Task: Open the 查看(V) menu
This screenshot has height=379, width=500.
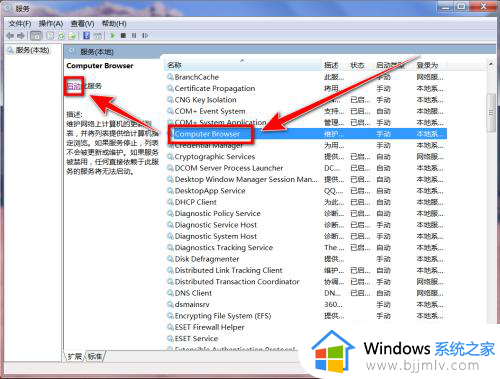Action: pos(82,24)
